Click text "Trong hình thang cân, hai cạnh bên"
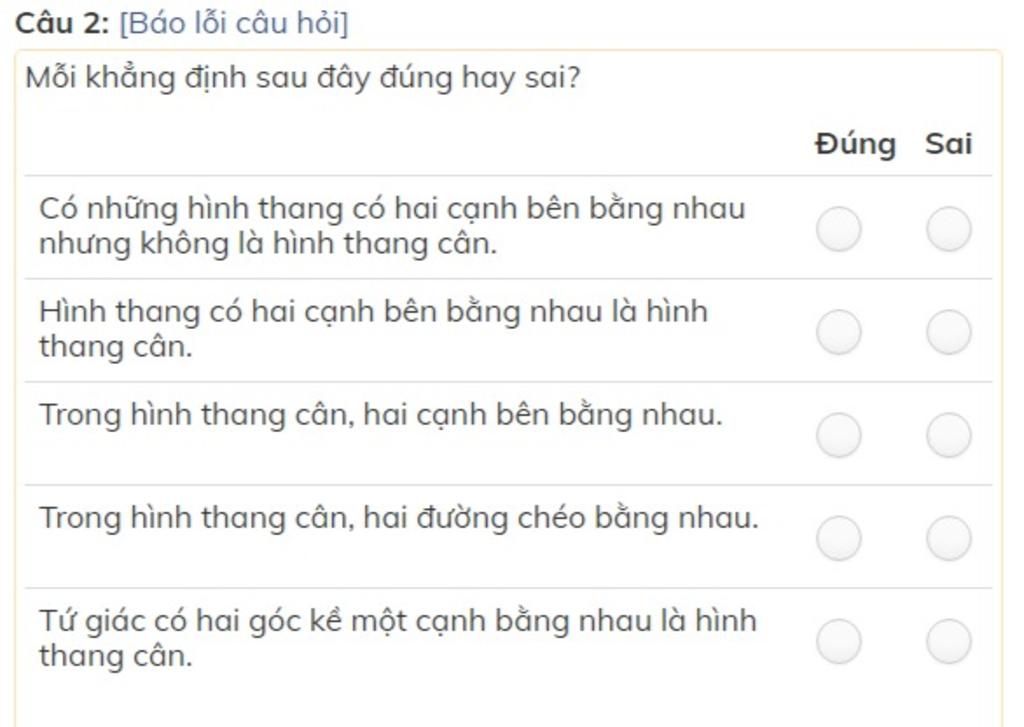The height and width of the screenshot is (727, 1024). (x=380, y=415)
